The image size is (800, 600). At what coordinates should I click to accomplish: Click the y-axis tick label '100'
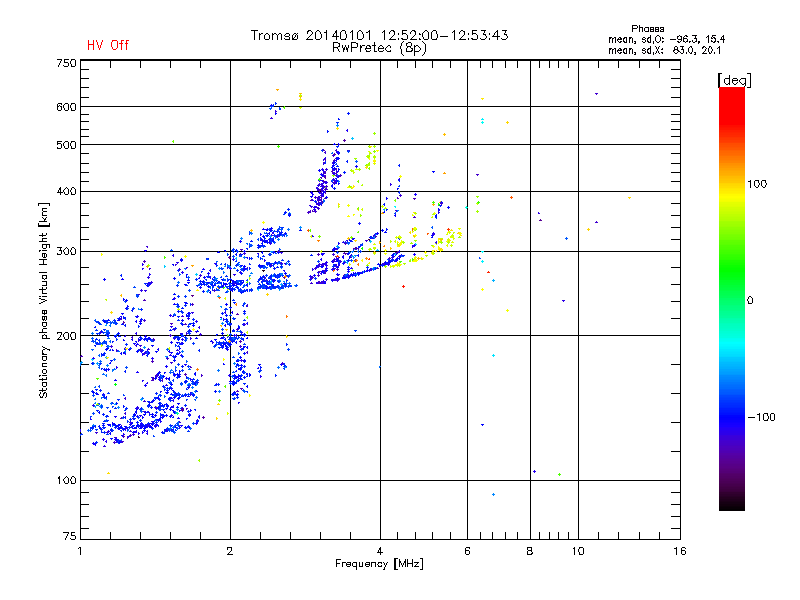click(66, 480)
